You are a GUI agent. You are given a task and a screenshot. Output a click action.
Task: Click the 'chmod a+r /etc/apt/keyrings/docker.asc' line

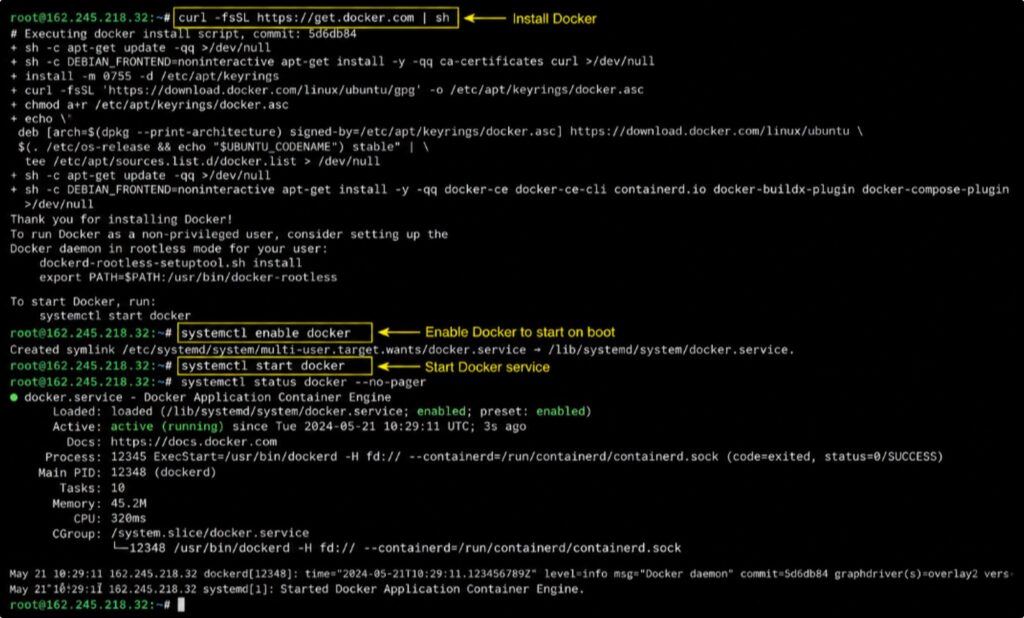click(x=149, y=105)
